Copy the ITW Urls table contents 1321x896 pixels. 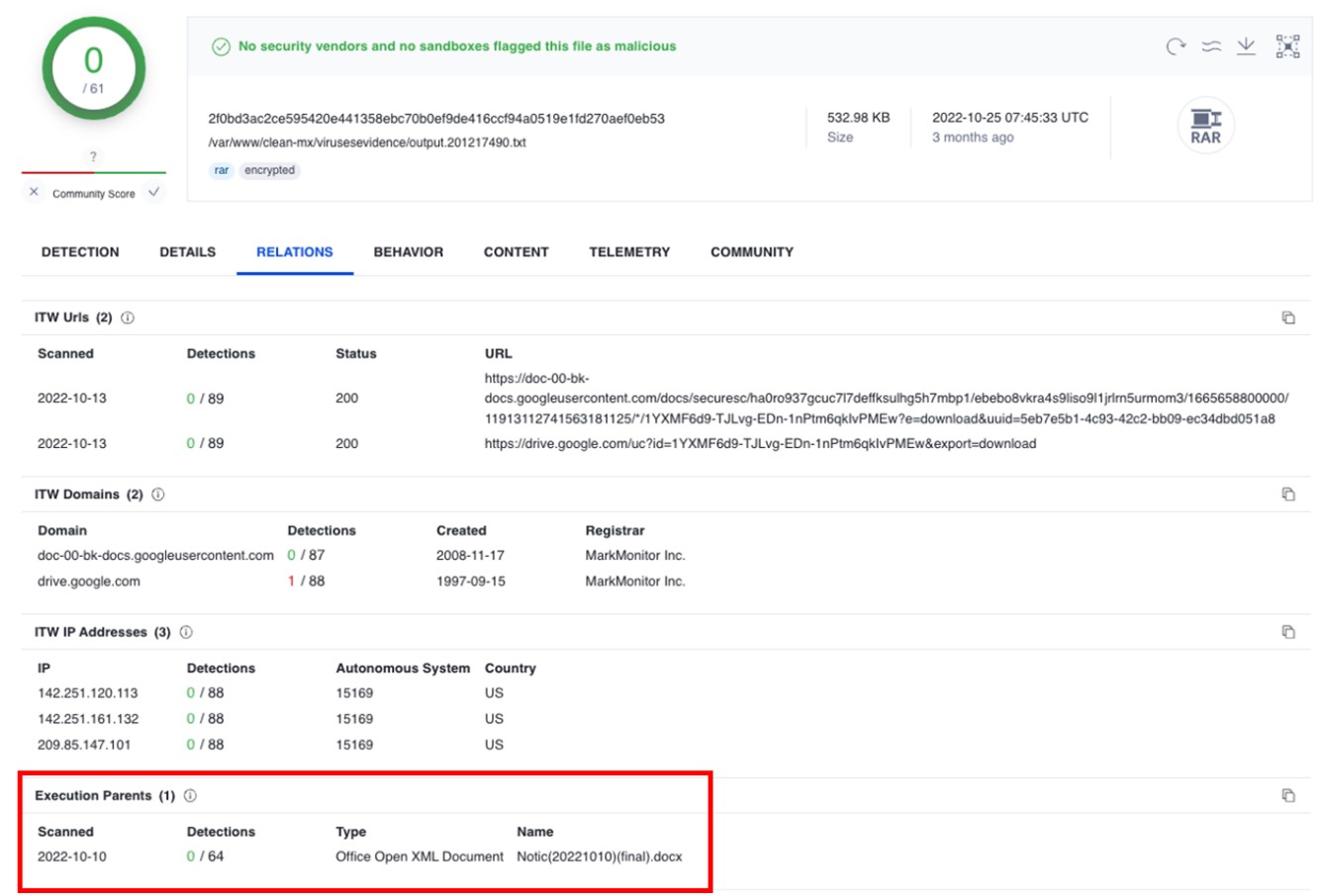[1288, 317]
